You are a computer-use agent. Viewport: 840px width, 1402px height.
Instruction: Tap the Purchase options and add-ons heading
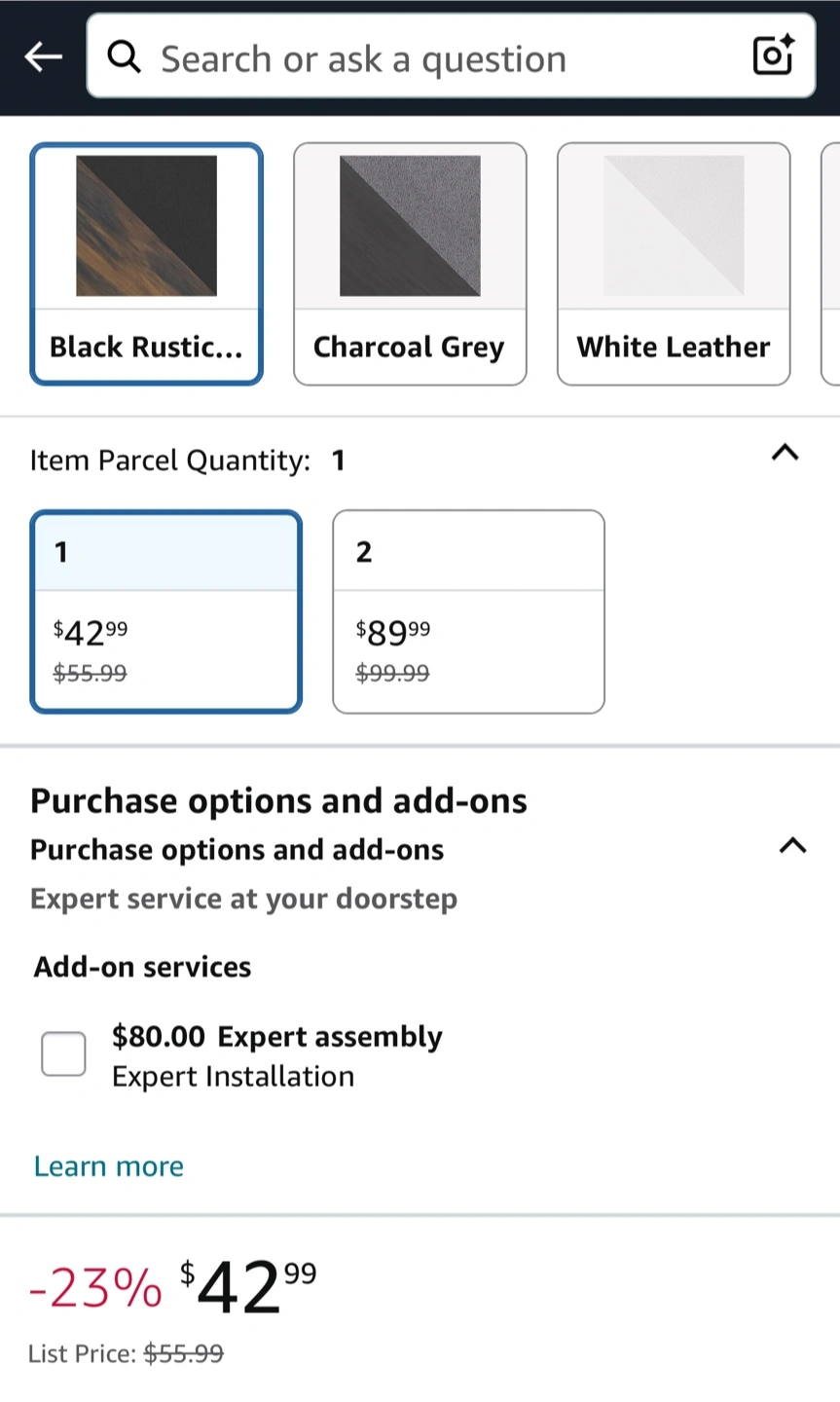coord(278,801)
